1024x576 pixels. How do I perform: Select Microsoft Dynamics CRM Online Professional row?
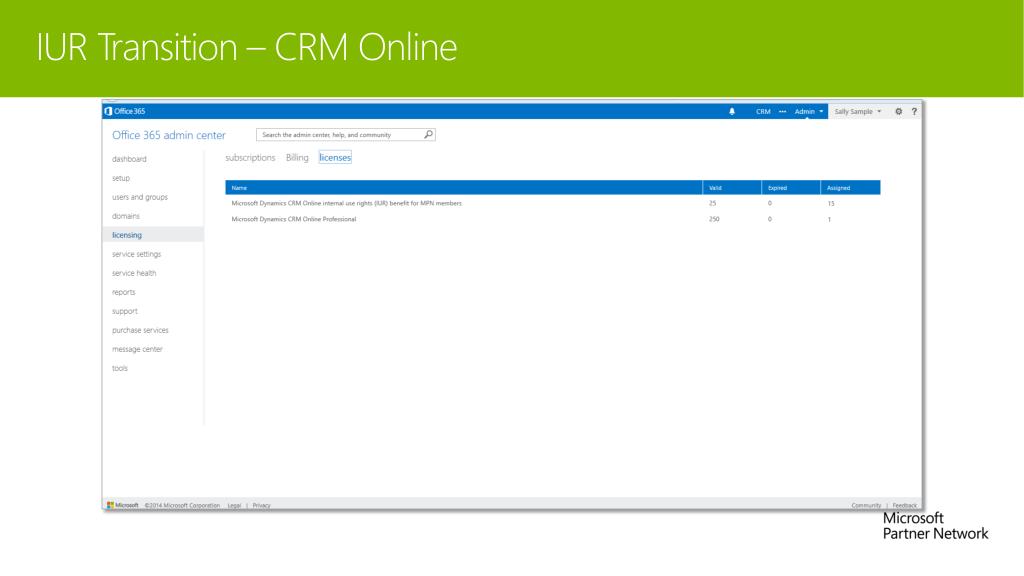tap(552, 219)
